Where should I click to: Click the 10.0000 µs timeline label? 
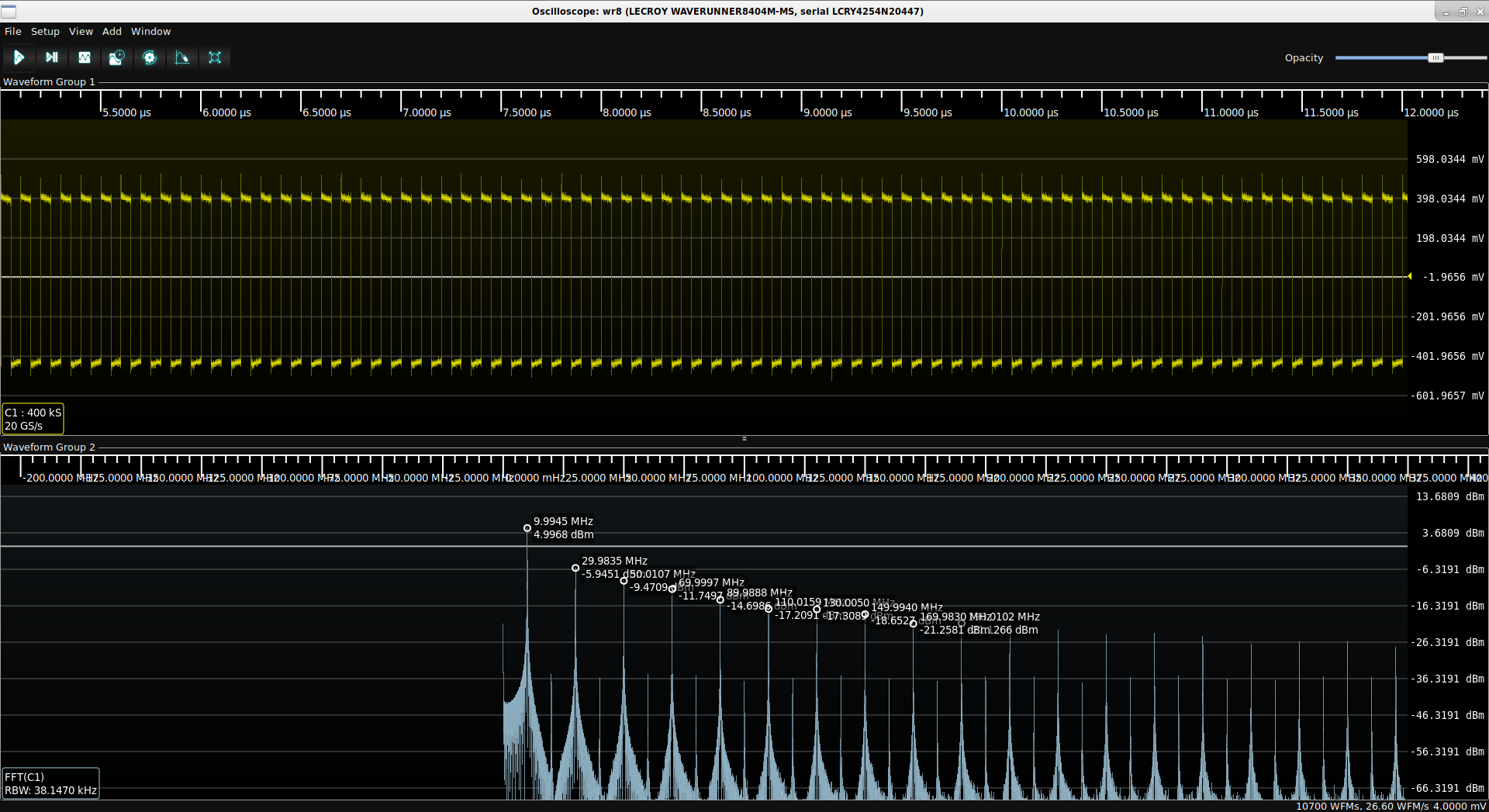(x=1031, y=113)
